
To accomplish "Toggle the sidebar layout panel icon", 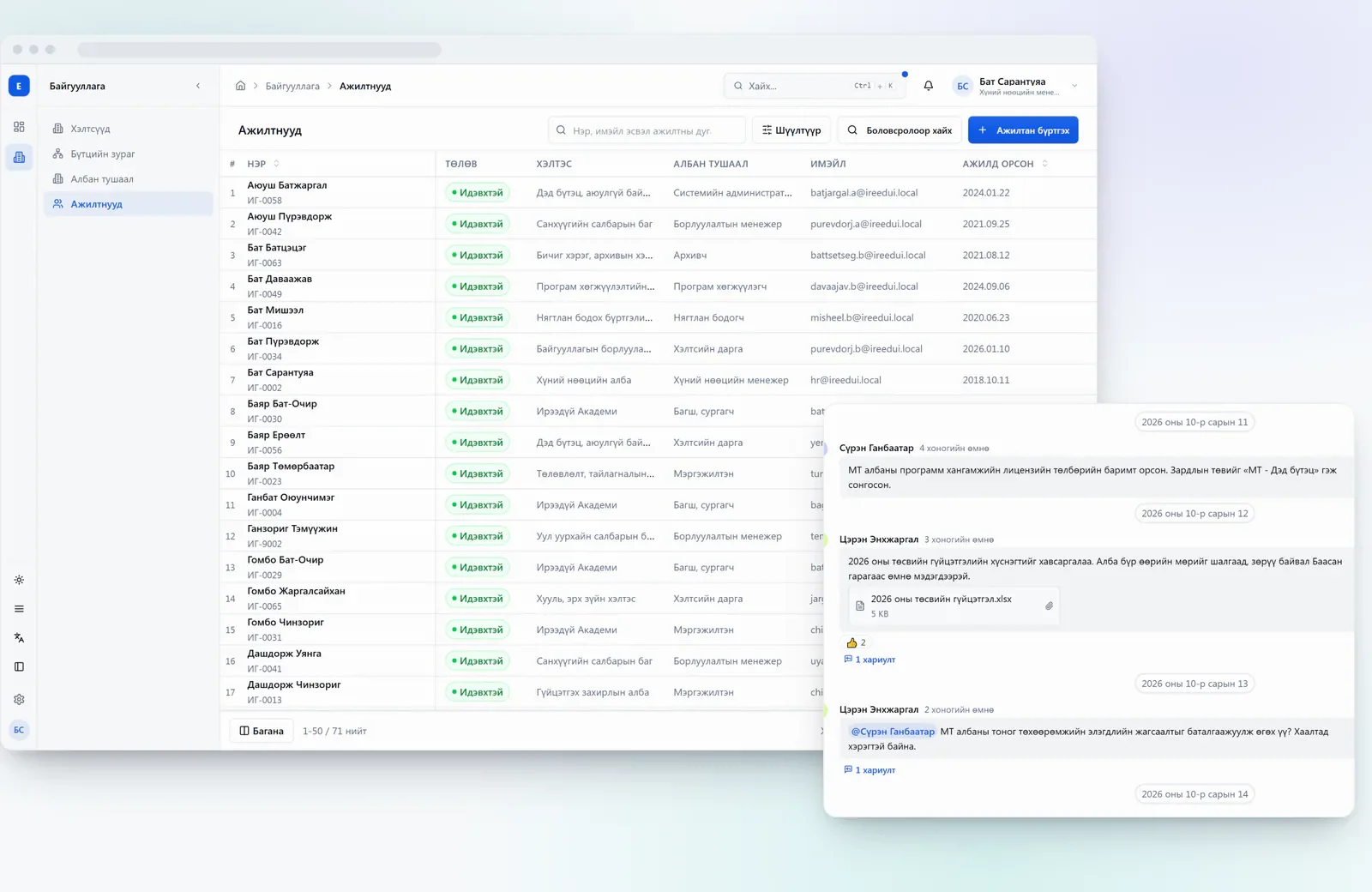I will (19, 666).
